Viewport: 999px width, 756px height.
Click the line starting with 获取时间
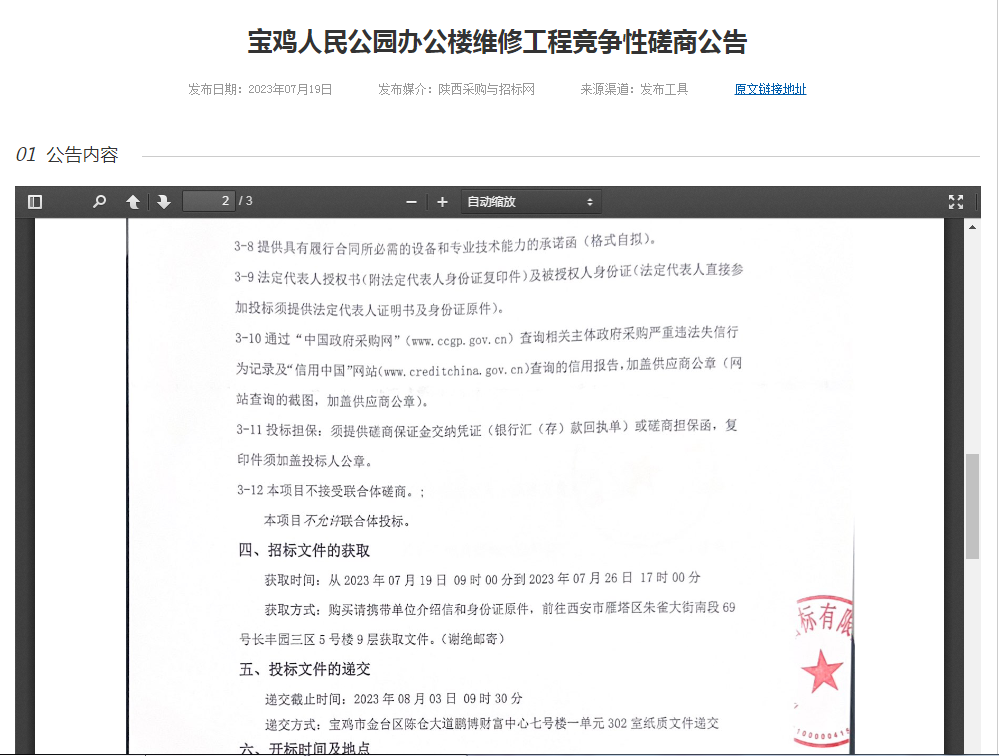[x=482, y=579]
